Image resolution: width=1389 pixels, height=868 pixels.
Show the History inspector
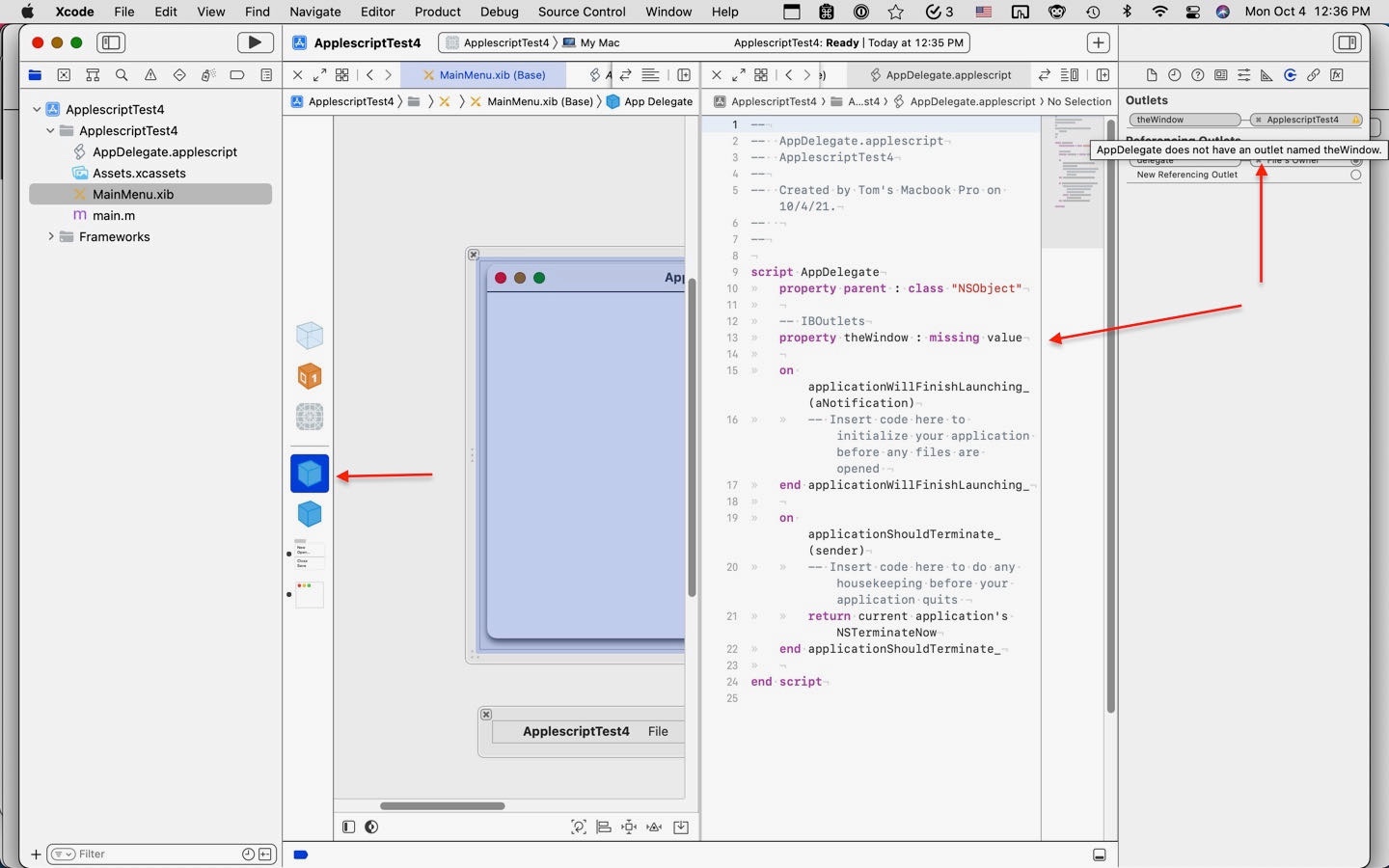(1174, 75)
